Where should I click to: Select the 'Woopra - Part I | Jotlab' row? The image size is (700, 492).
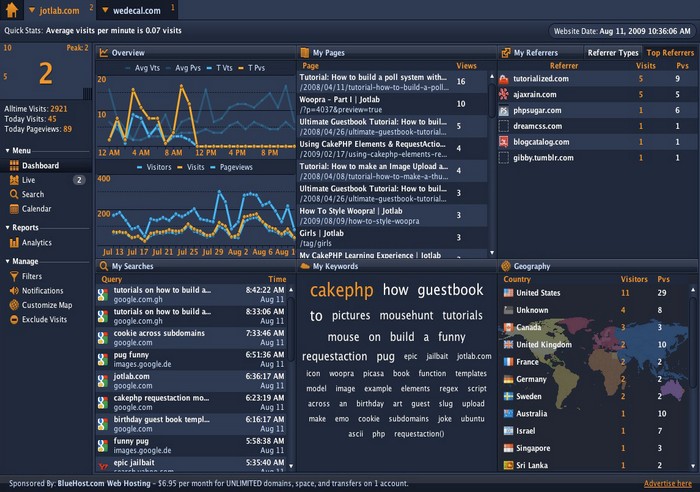tap(392, 104)
